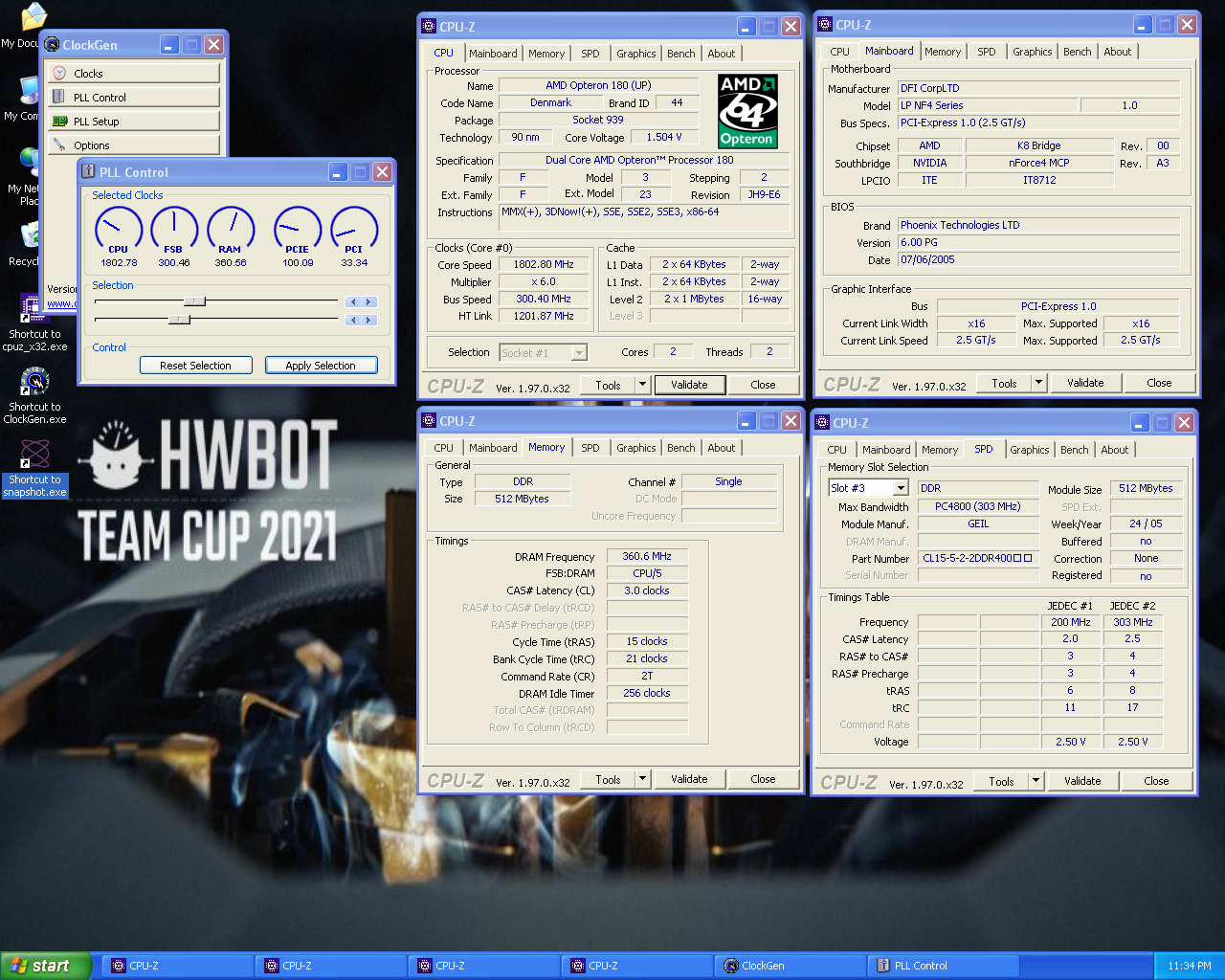Click the lower slider thumb in PLL Control
Viewport: 1225px width, 980px height.
(x=179, y=320)
